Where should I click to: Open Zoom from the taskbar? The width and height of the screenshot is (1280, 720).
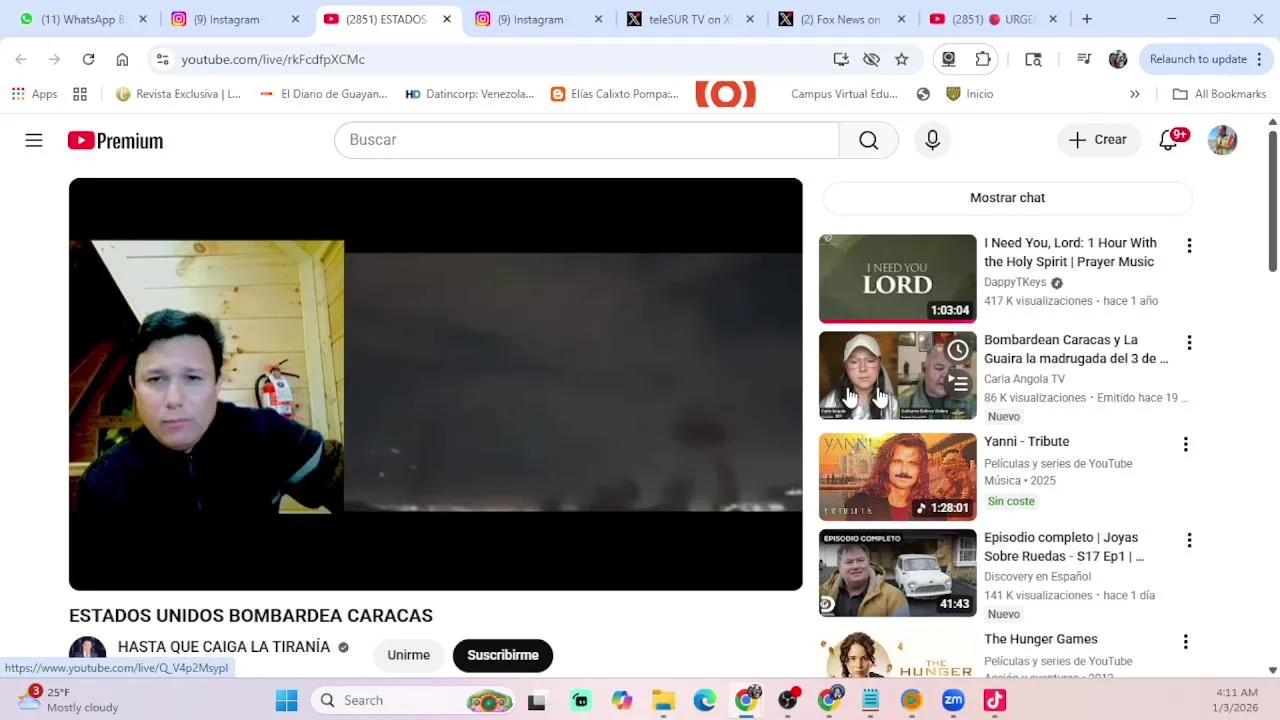[x=953, y=700]
